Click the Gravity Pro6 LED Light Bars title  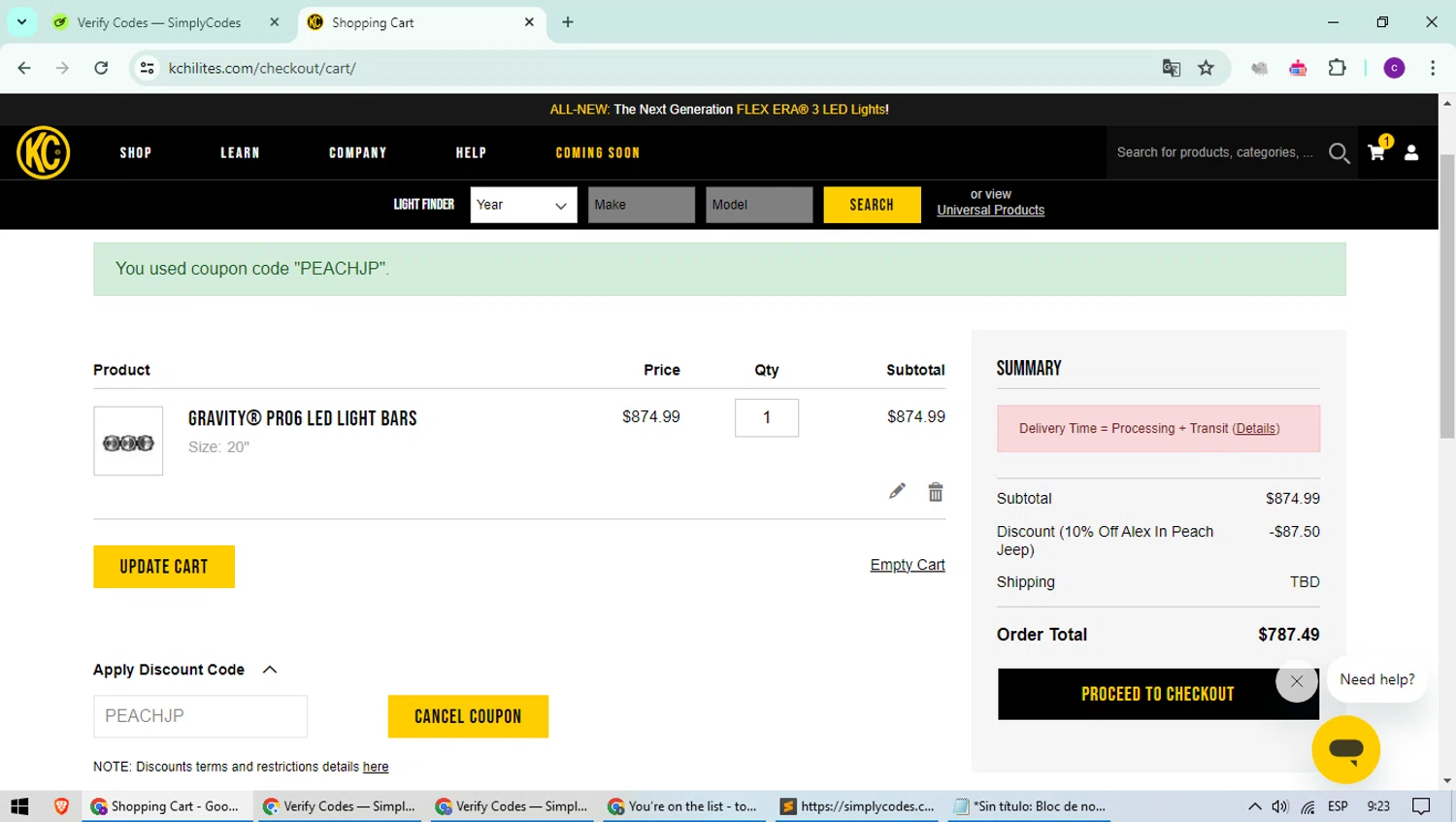[x=303, y=418]
